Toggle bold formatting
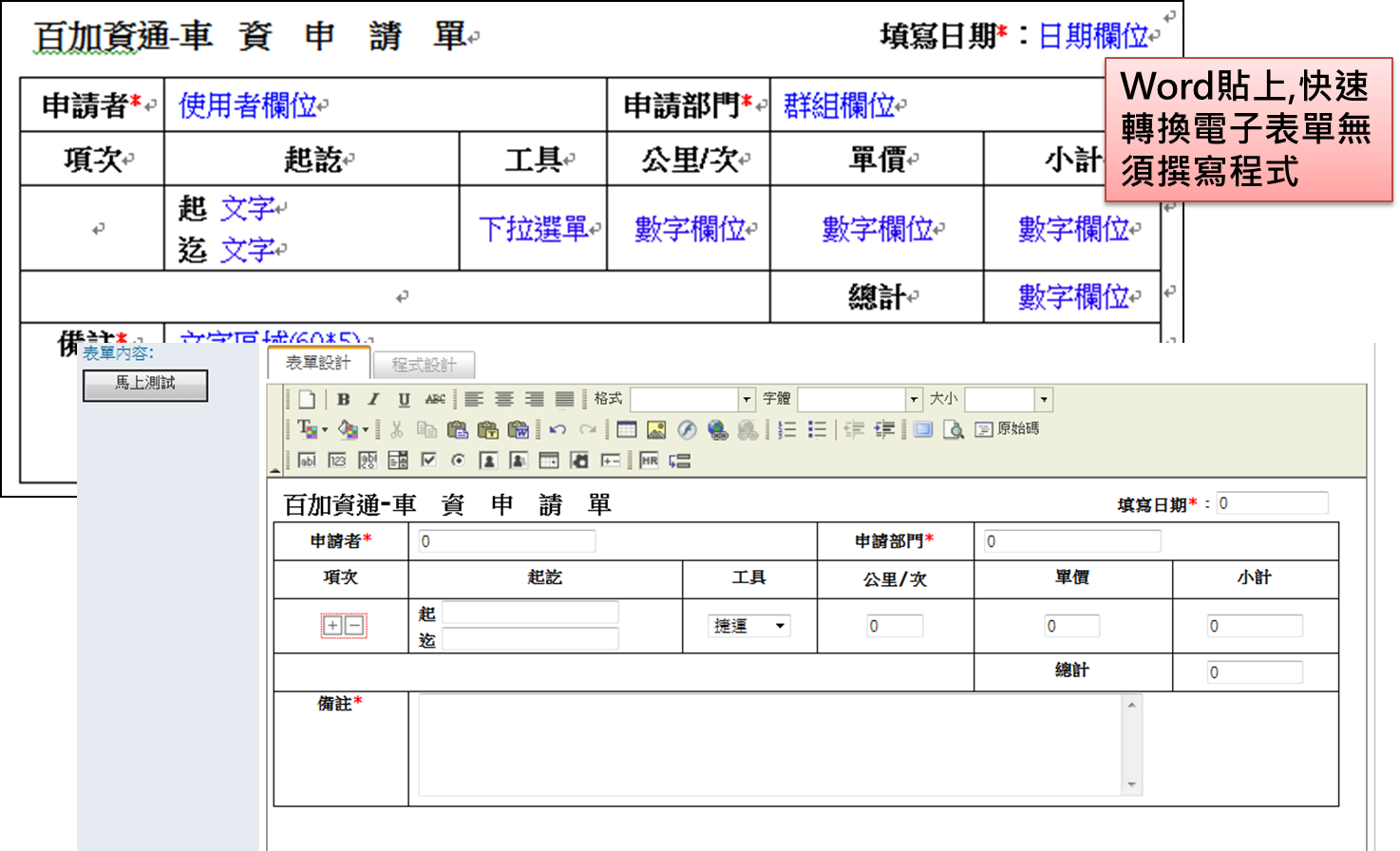Image resolution: width=1400 pixels, height=851 pixels. click(x=344, y=399)
